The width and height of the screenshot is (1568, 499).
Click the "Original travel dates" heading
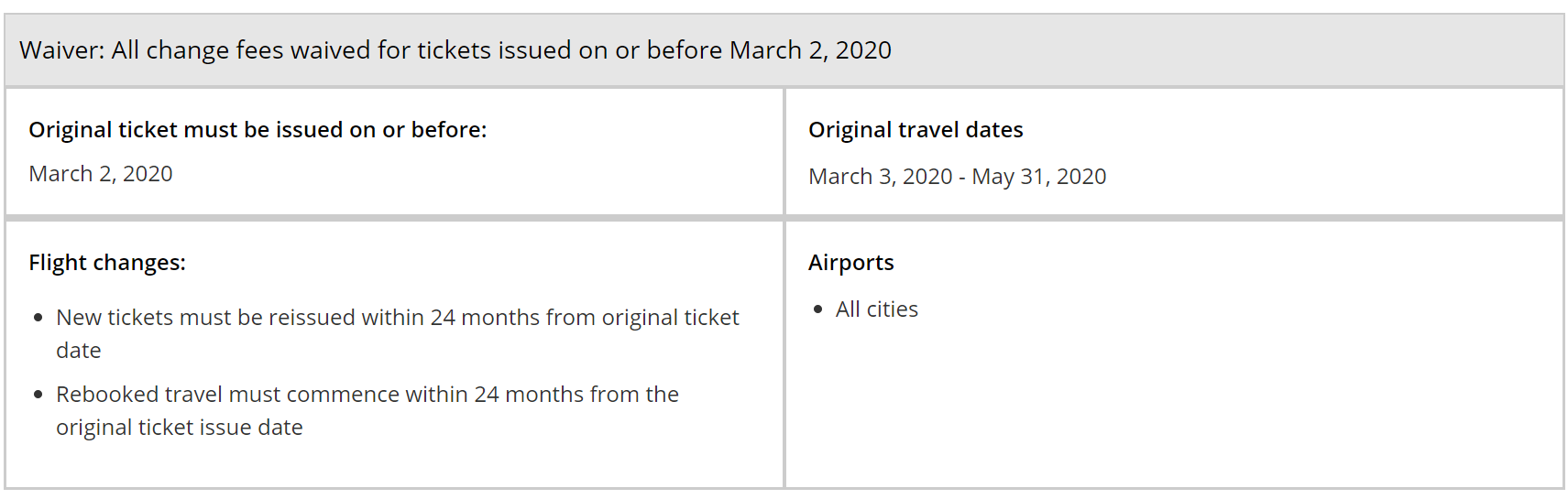[916, 130]
